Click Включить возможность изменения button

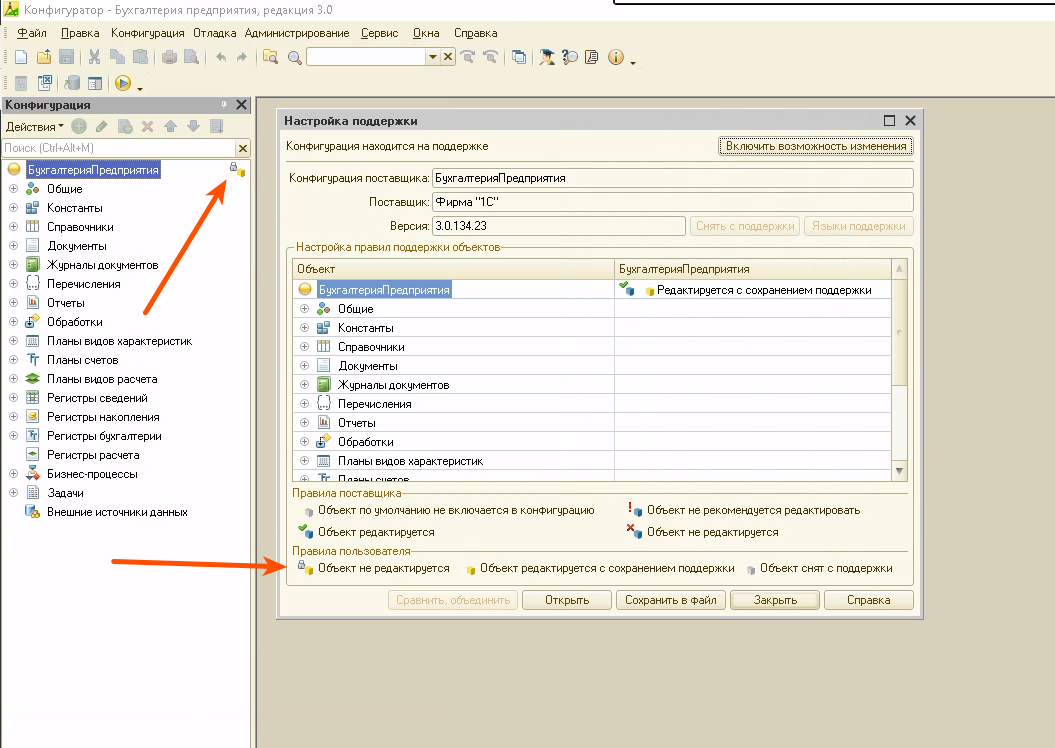point(815,146)
